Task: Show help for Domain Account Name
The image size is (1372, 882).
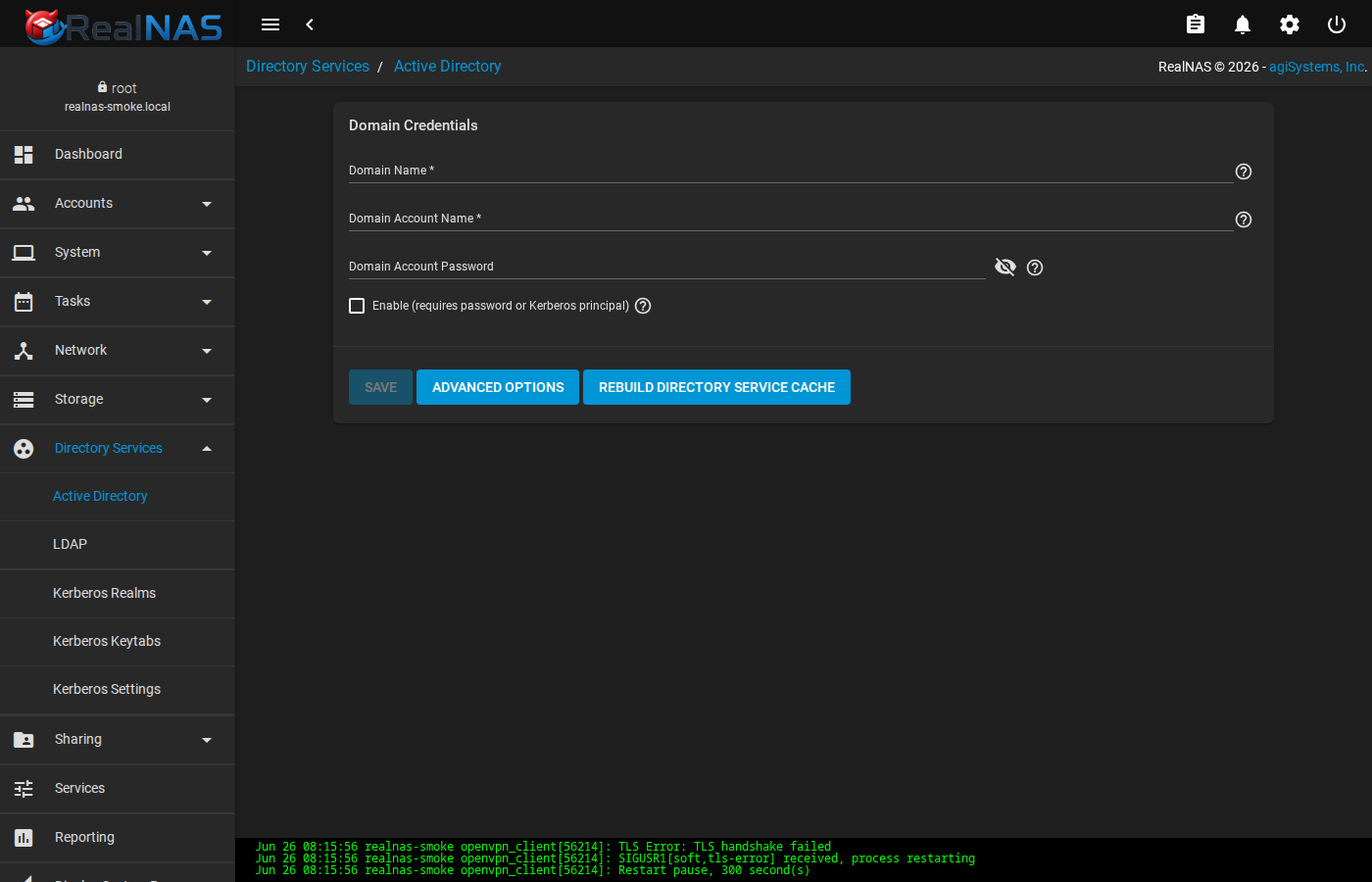Action: [x=1244, y=220]
